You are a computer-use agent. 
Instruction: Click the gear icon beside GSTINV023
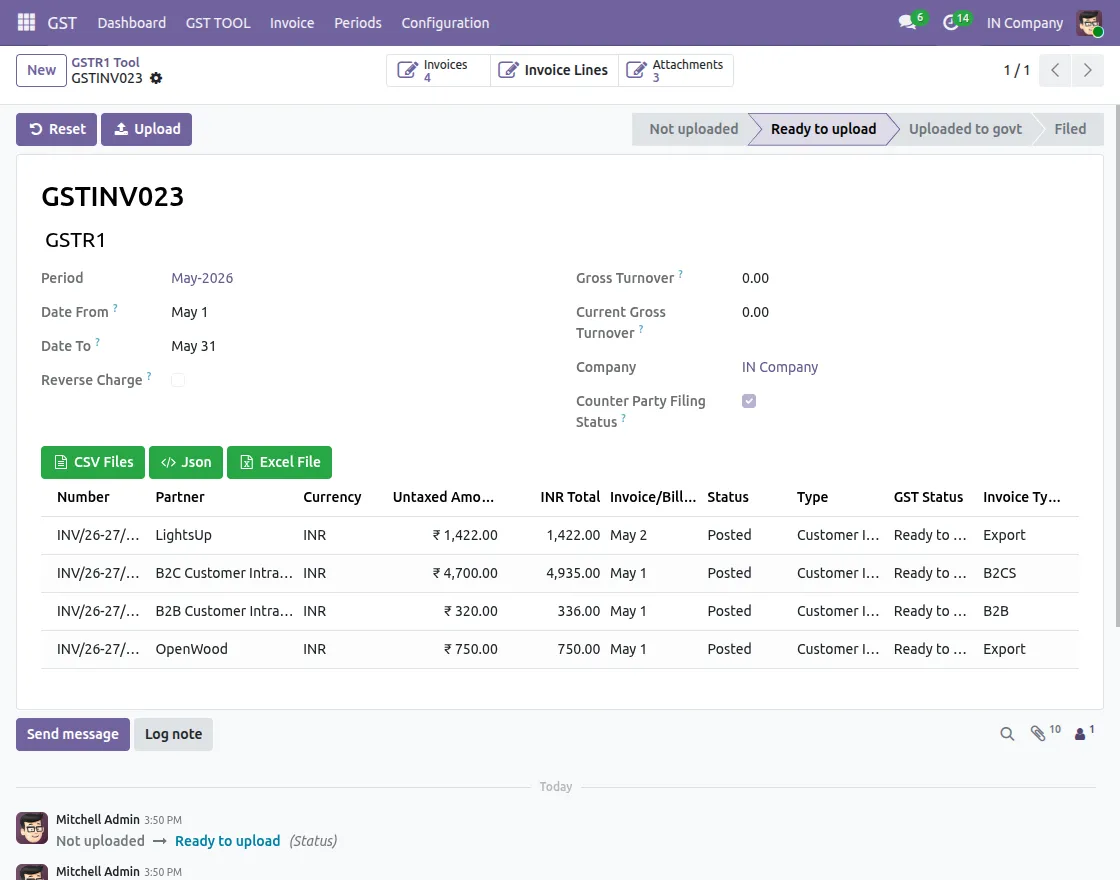click(x=156, y=79)
